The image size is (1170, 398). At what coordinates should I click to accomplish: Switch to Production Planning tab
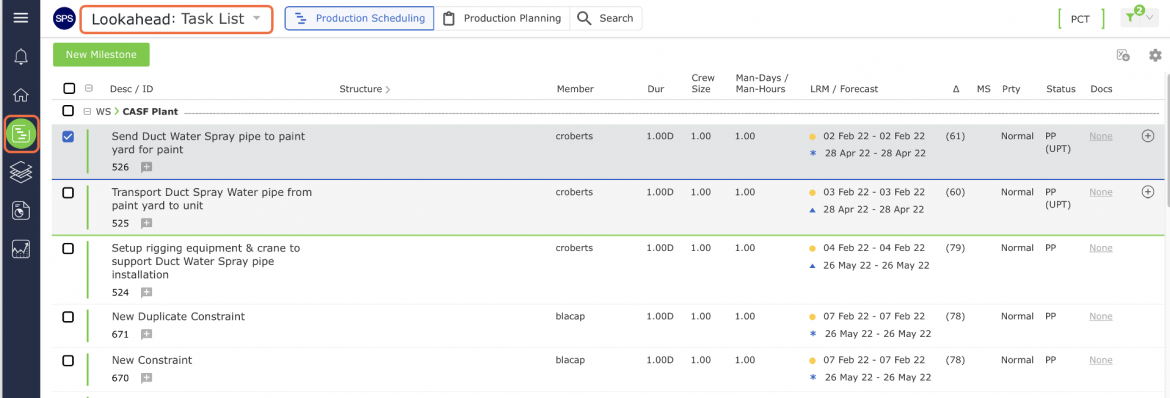coord(502,19)
